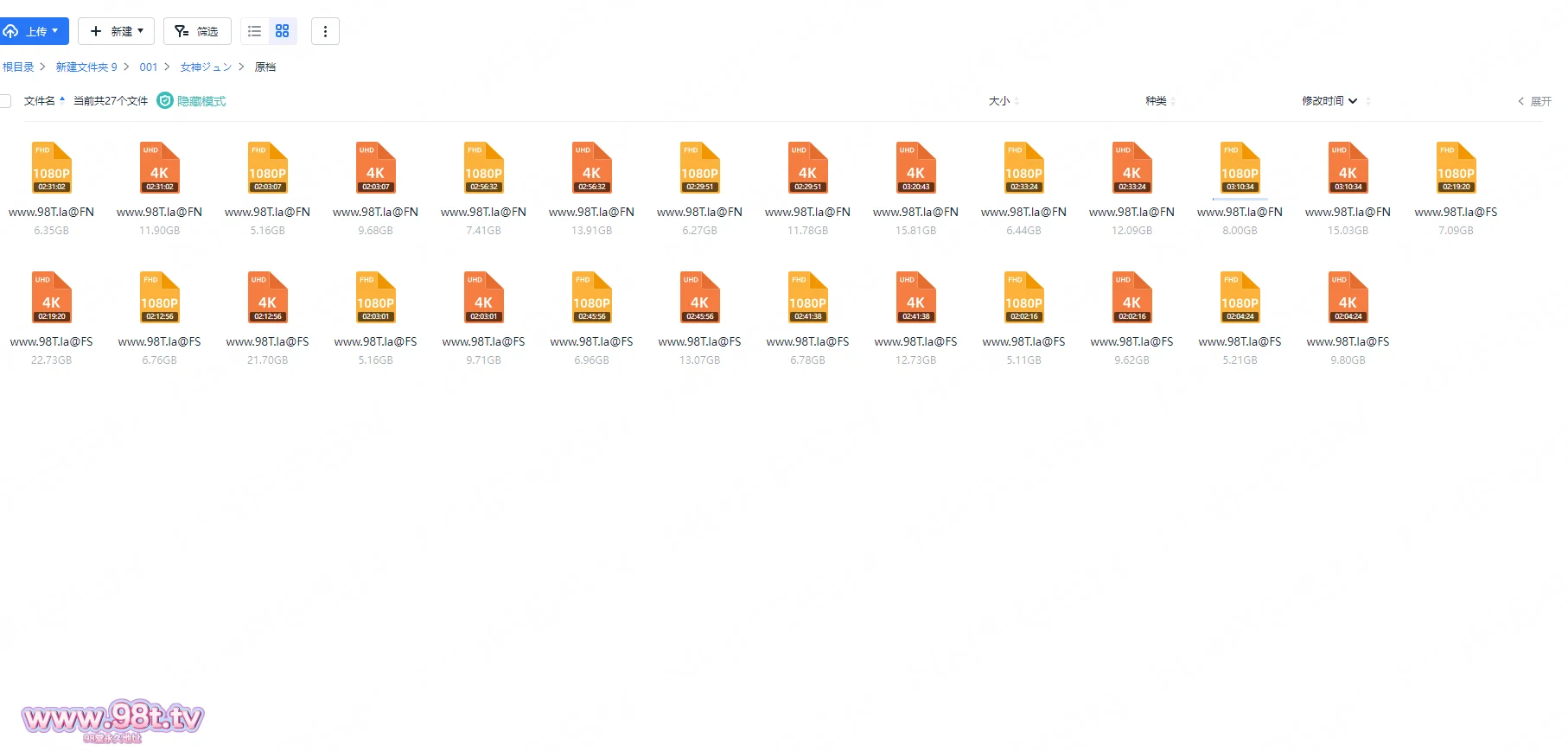
Task: Open the 22.73GB 4K video file
Action: (52, 297)
